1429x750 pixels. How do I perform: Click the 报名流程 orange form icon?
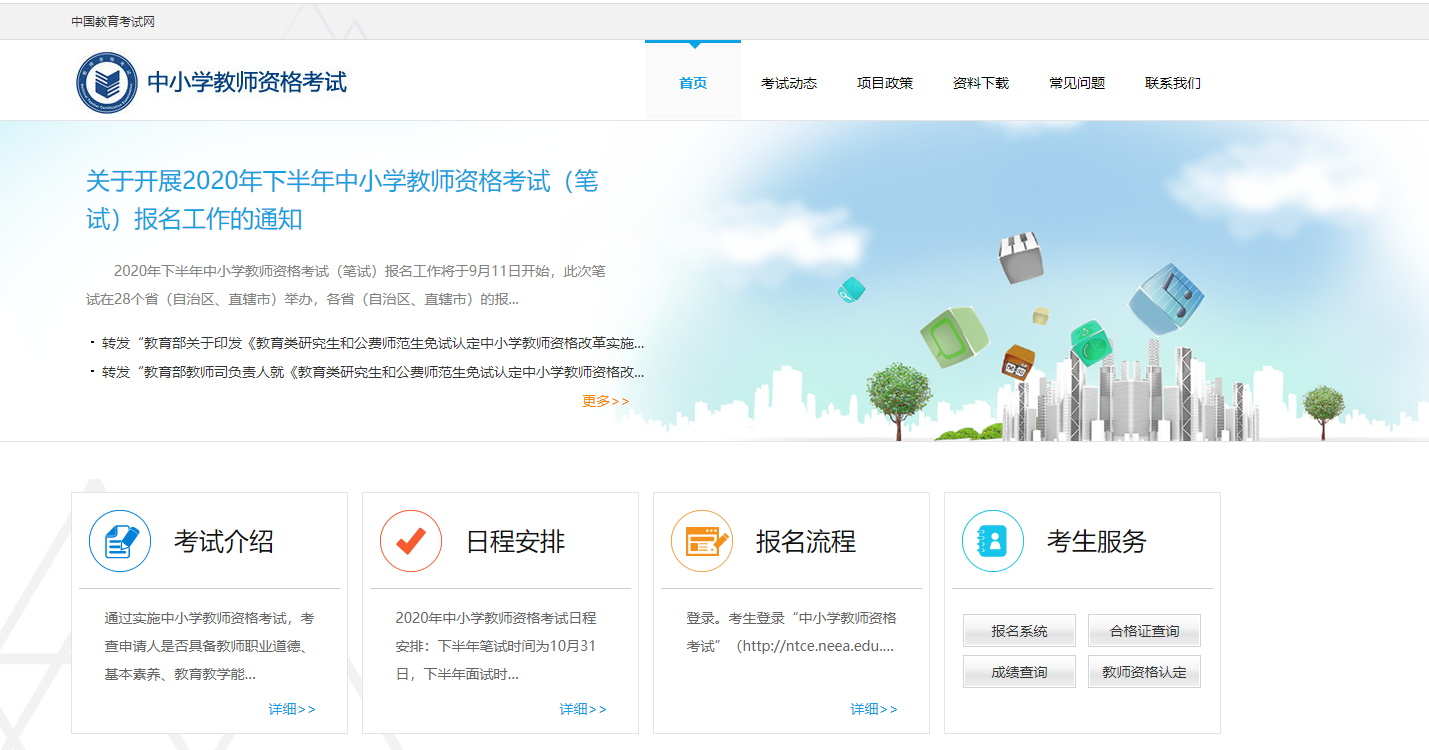tap(702, 542)
